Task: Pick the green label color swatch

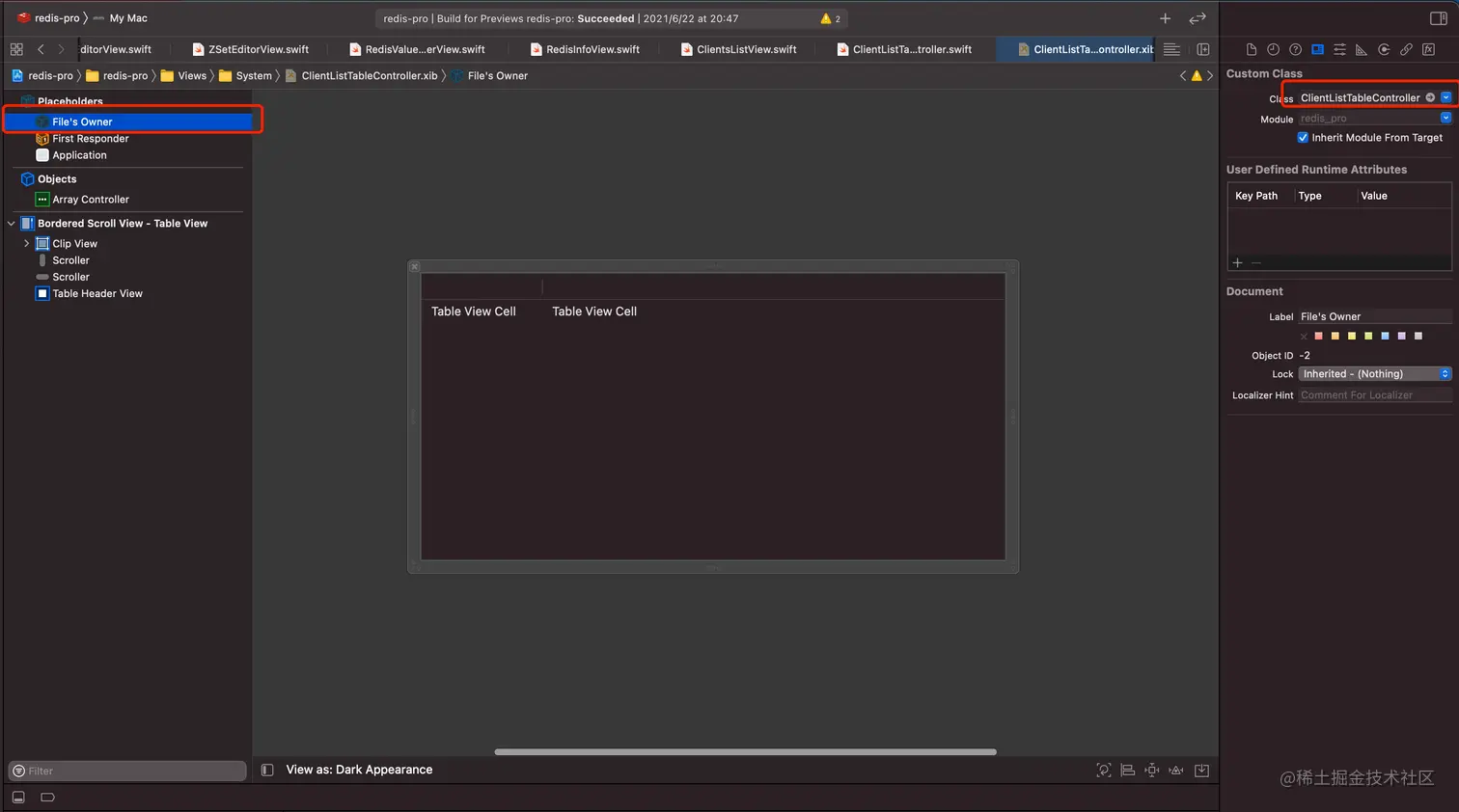Action: coord(1368,337)
